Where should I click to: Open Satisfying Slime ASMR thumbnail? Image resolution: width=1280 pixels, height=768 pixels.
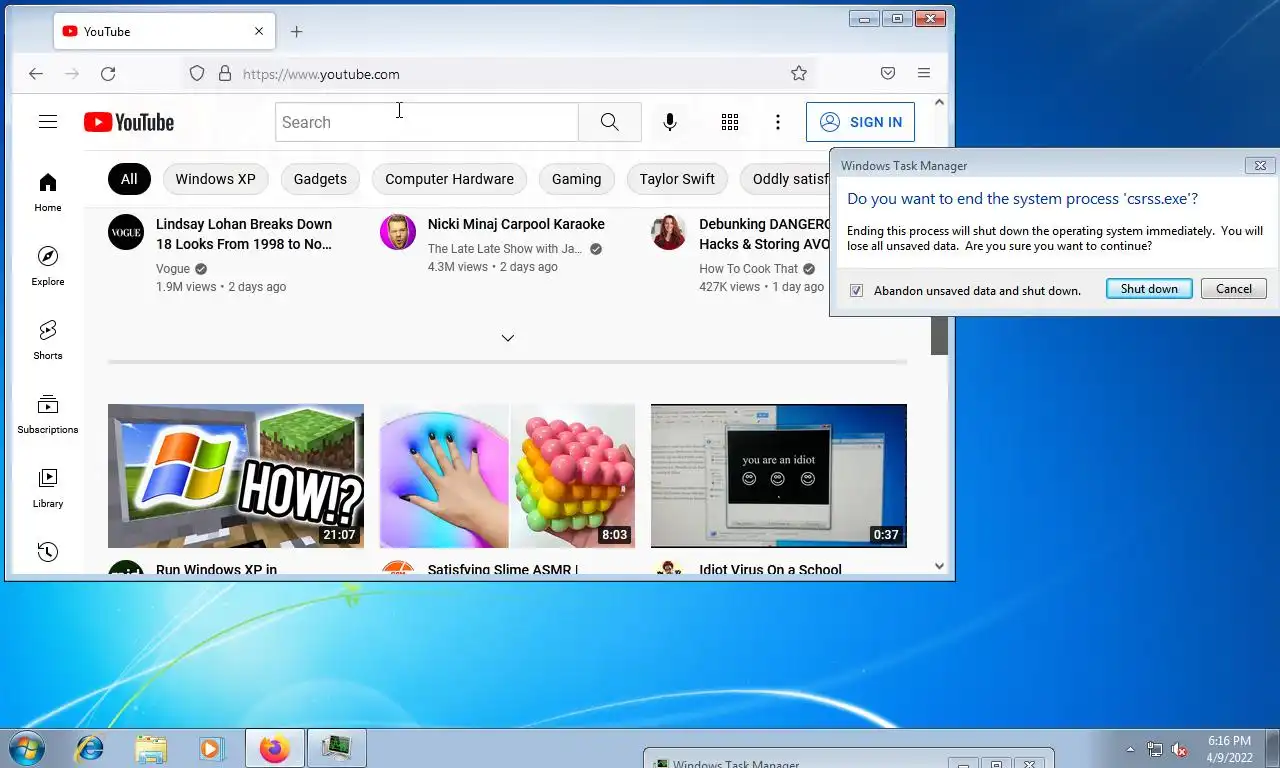click(x=507, y=476)
